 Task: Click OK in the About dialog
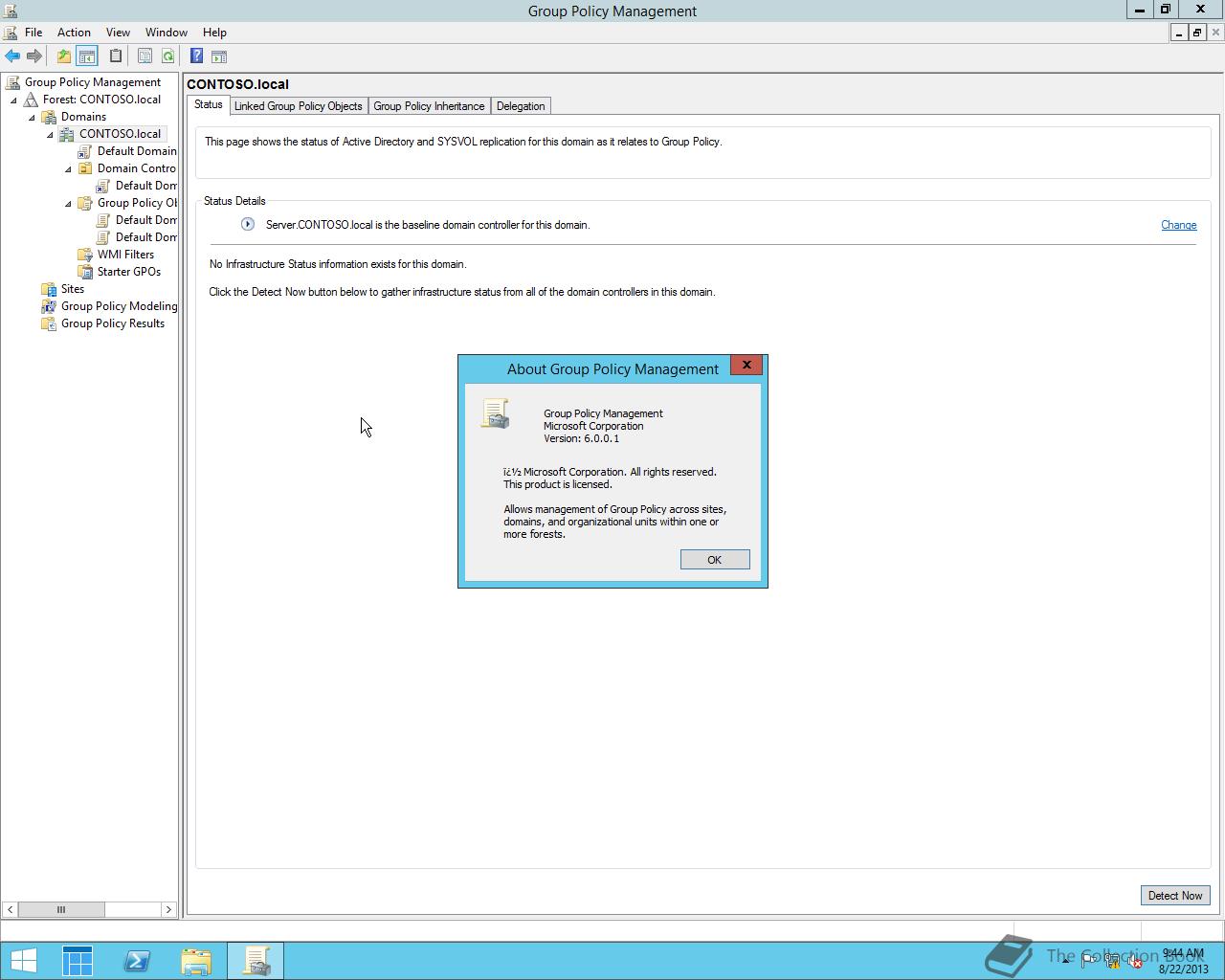tap(715, 560)
